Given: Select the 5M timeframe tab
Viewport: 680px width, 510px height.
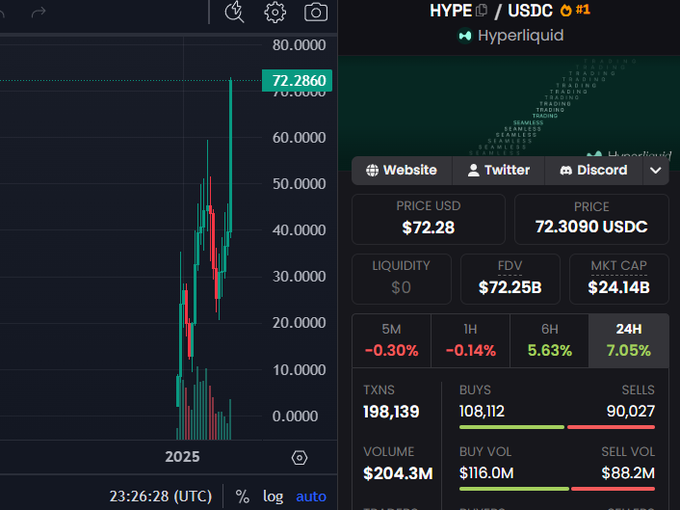Looking at the screenshot, I should (391, 340).
